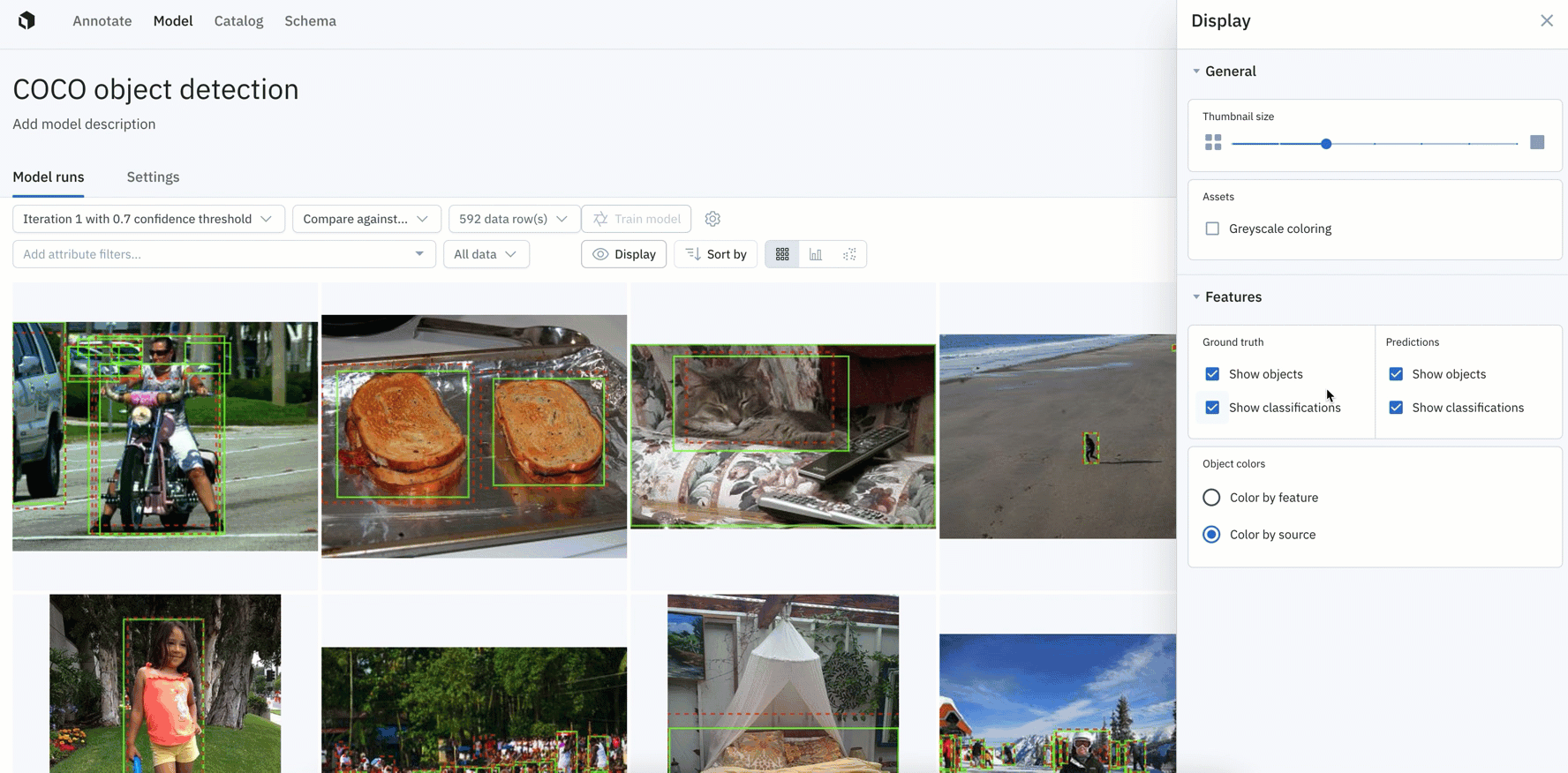Open the grilled sandwiches thumbnail
The height and width of the screenshot is (773, 1568).
point(474,437)
